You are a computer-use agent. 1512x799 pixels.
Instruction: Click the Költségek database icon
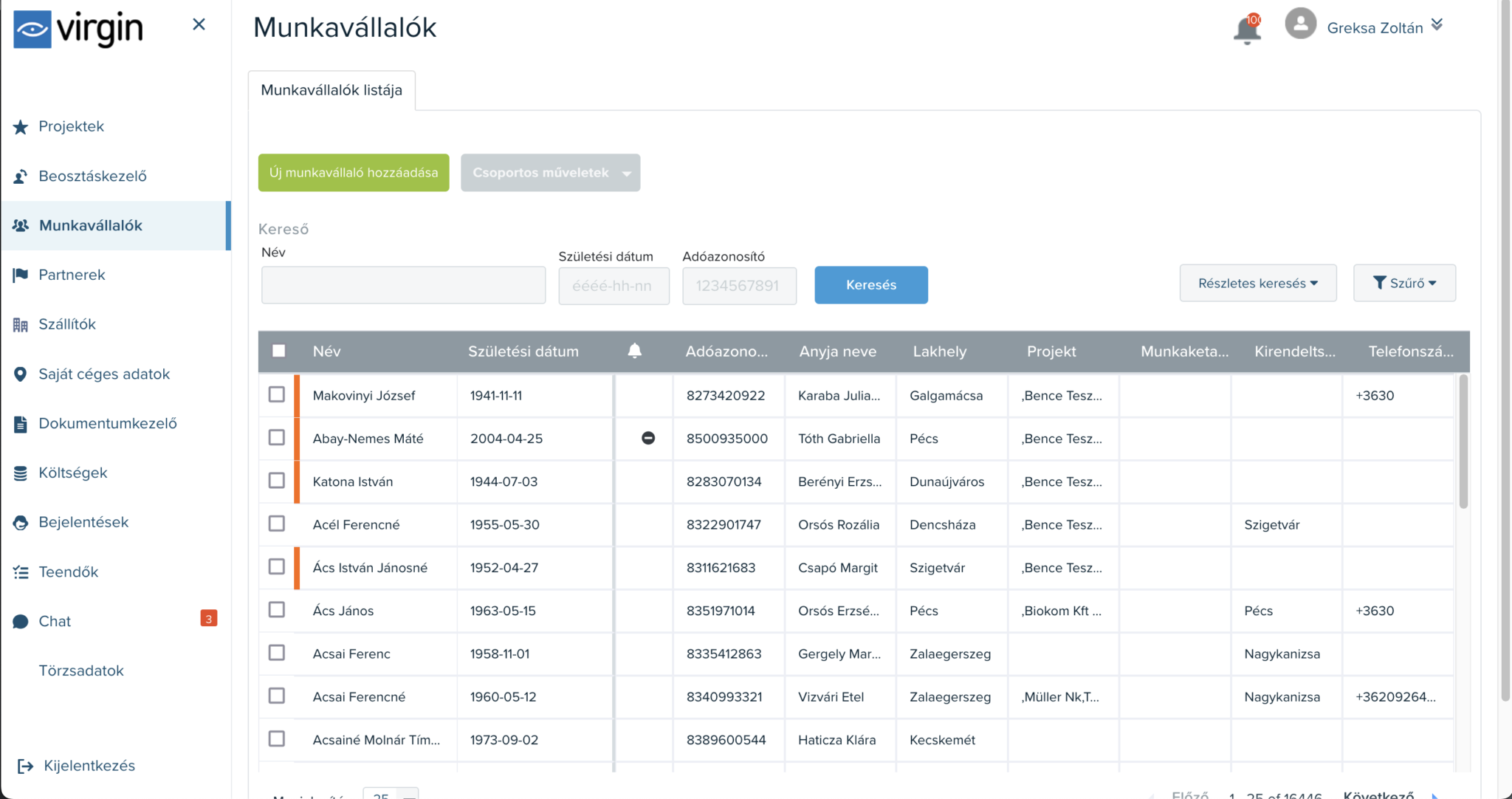pyautogui.click(x=21, y=473)
